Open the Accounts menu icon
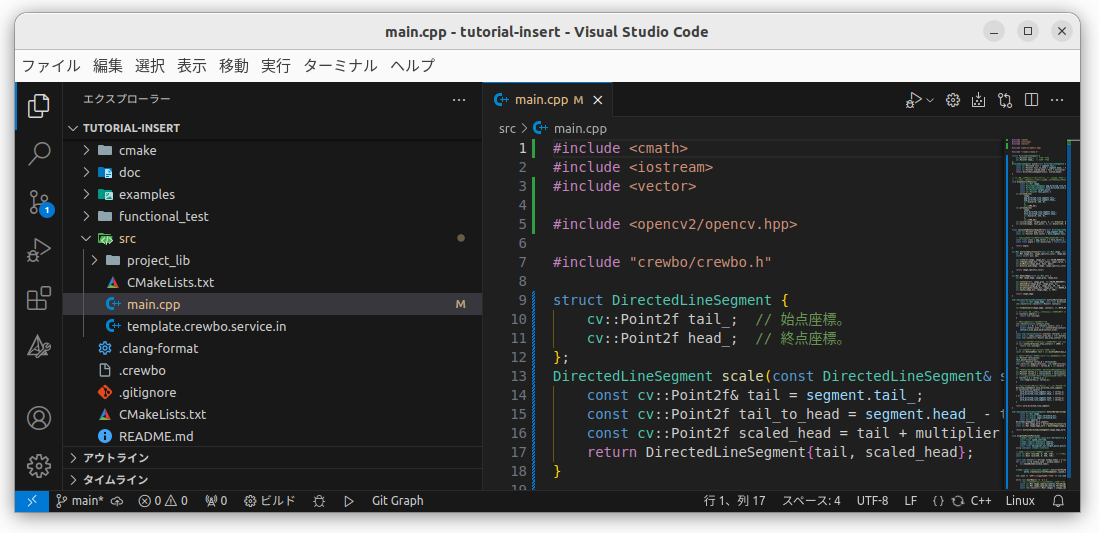Screen dimensions: 1099x533 (39, 418)
